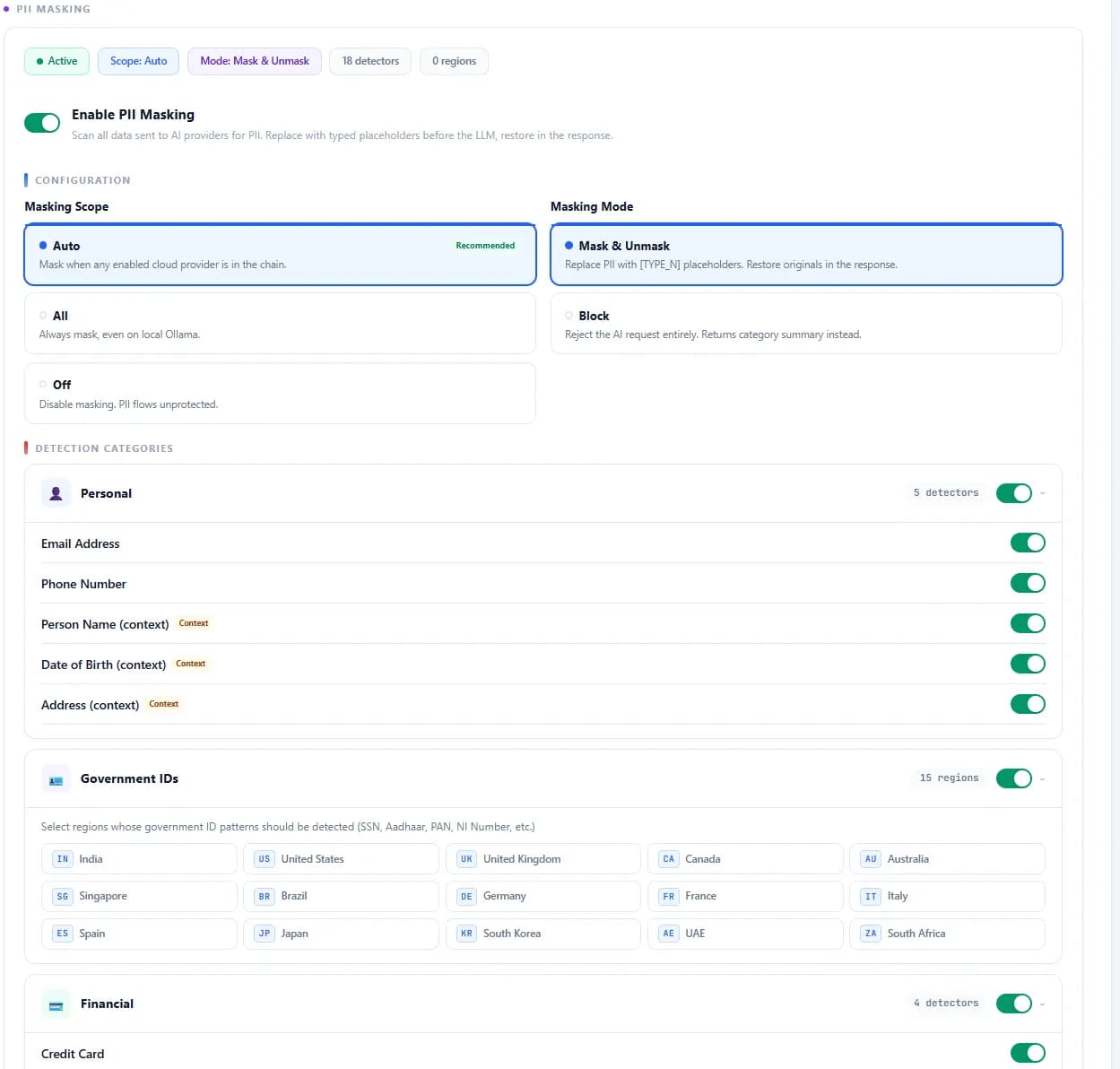Select the Off masking scope option
The image size is (1120, 1069).
[280, 394]
